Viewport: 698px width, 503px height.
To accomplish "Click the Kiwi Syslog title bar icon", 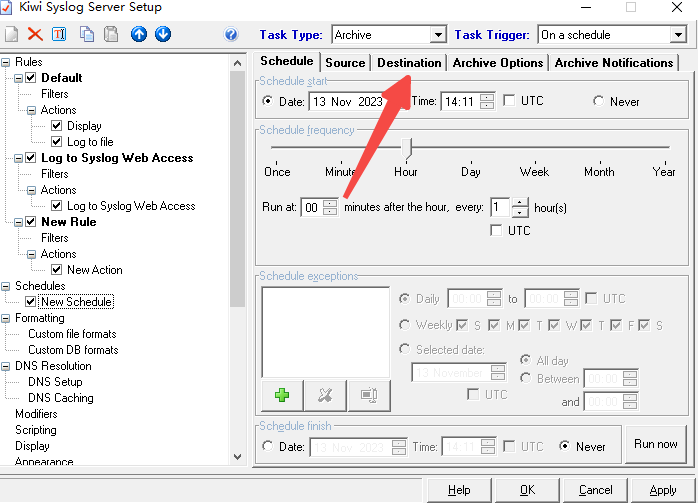I will [x=6, y=8].
